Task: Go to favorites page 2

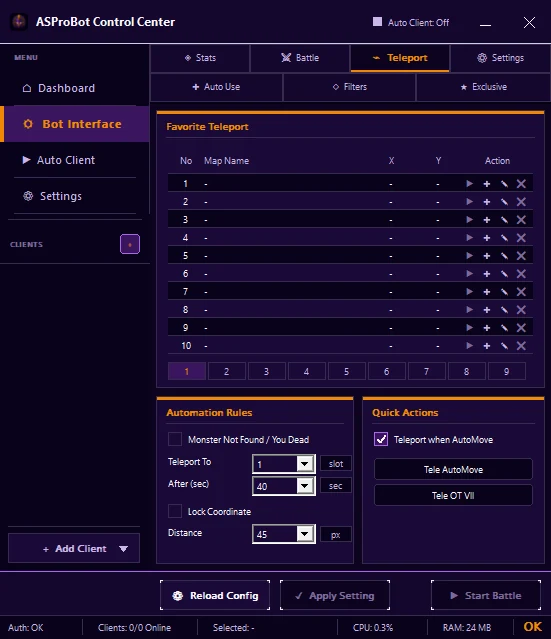Action: point(227,371)
